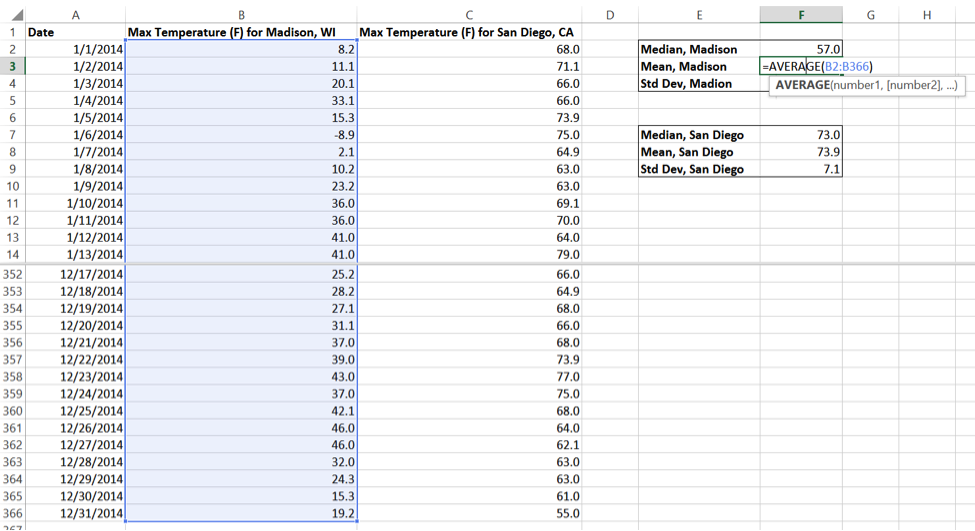Select the highlighted column F header

pyautogui.click(x=800, y=15)
